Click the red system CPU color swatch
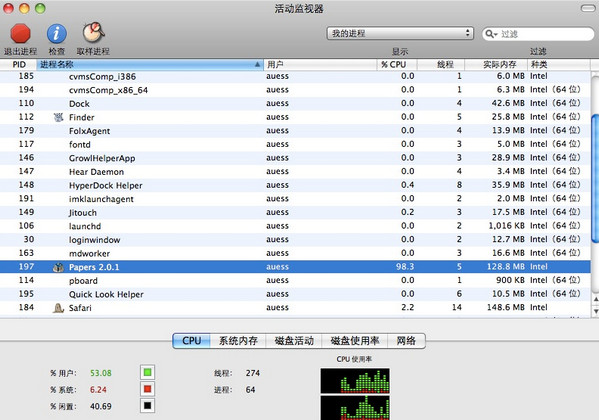The height and width of the screenshot is (420, 599). click(147, 389)
